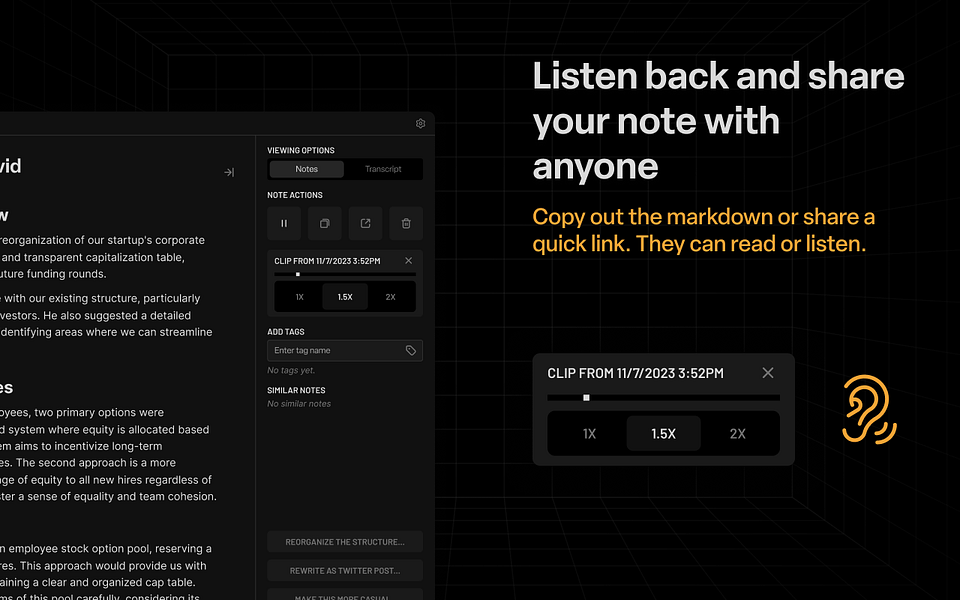Select 1.5X speed on large clip player
Screen dimensions: 960x600
pyautogui.click(x=662, y=434)
